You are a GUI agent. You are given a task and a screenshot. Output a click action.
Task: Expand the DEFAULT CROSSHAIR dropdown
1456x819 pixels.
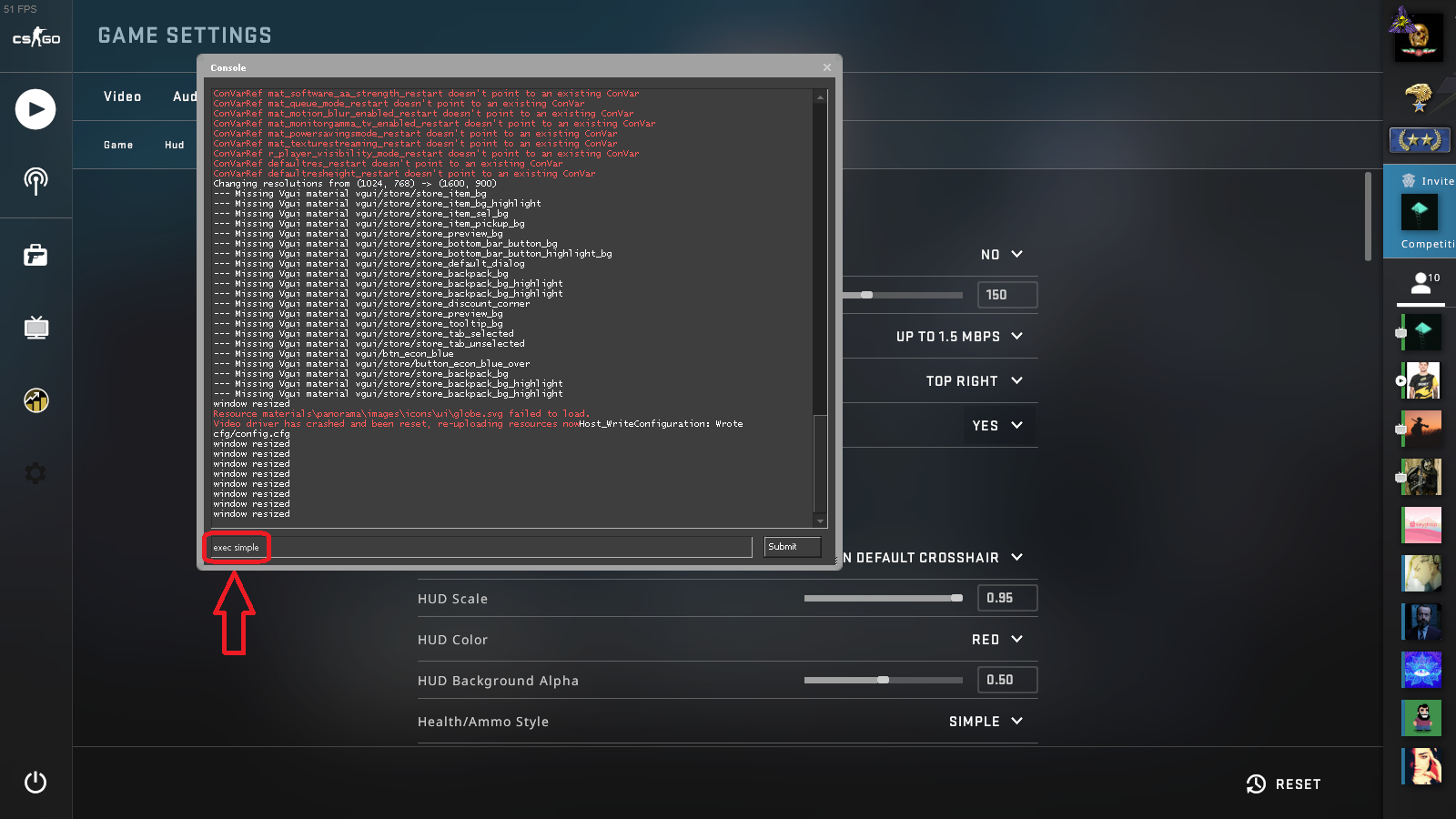click(933, 558)
